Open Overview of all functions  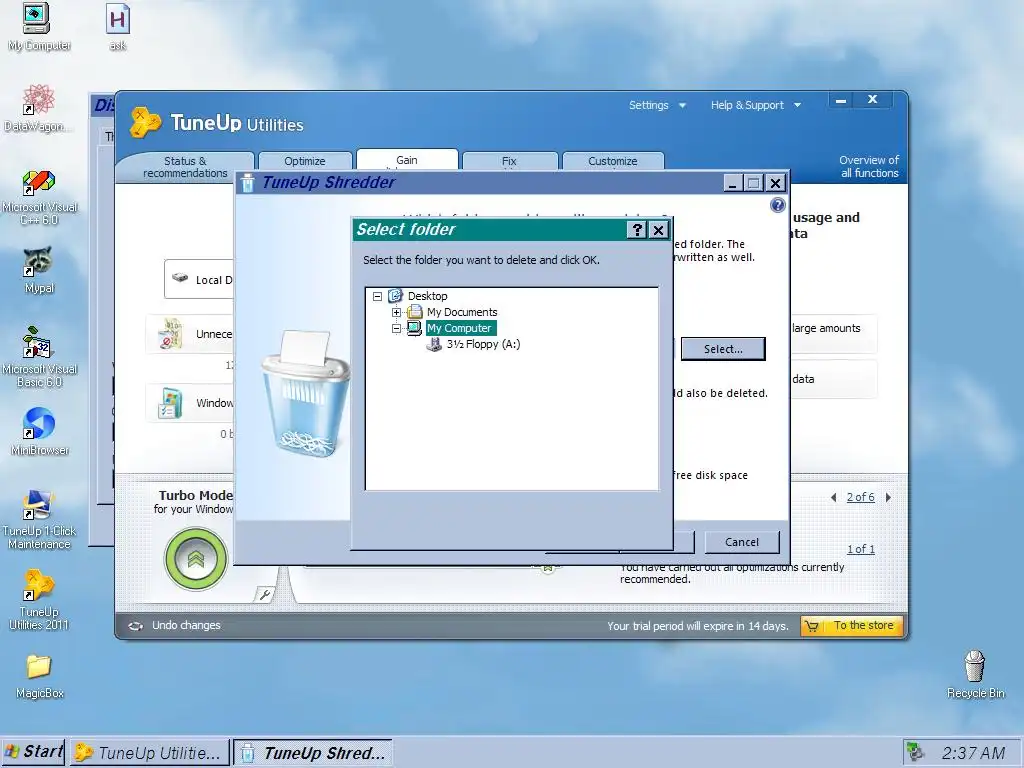pyautogui.click(x=869, y=167)
